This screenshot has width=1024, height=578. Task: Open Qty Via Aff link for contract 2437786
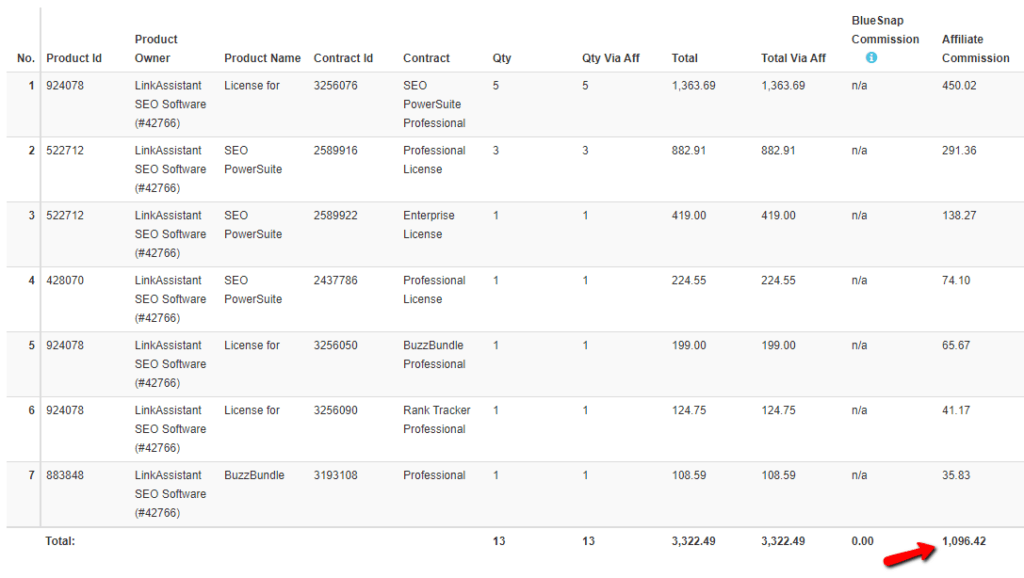[x=585, y=281]
